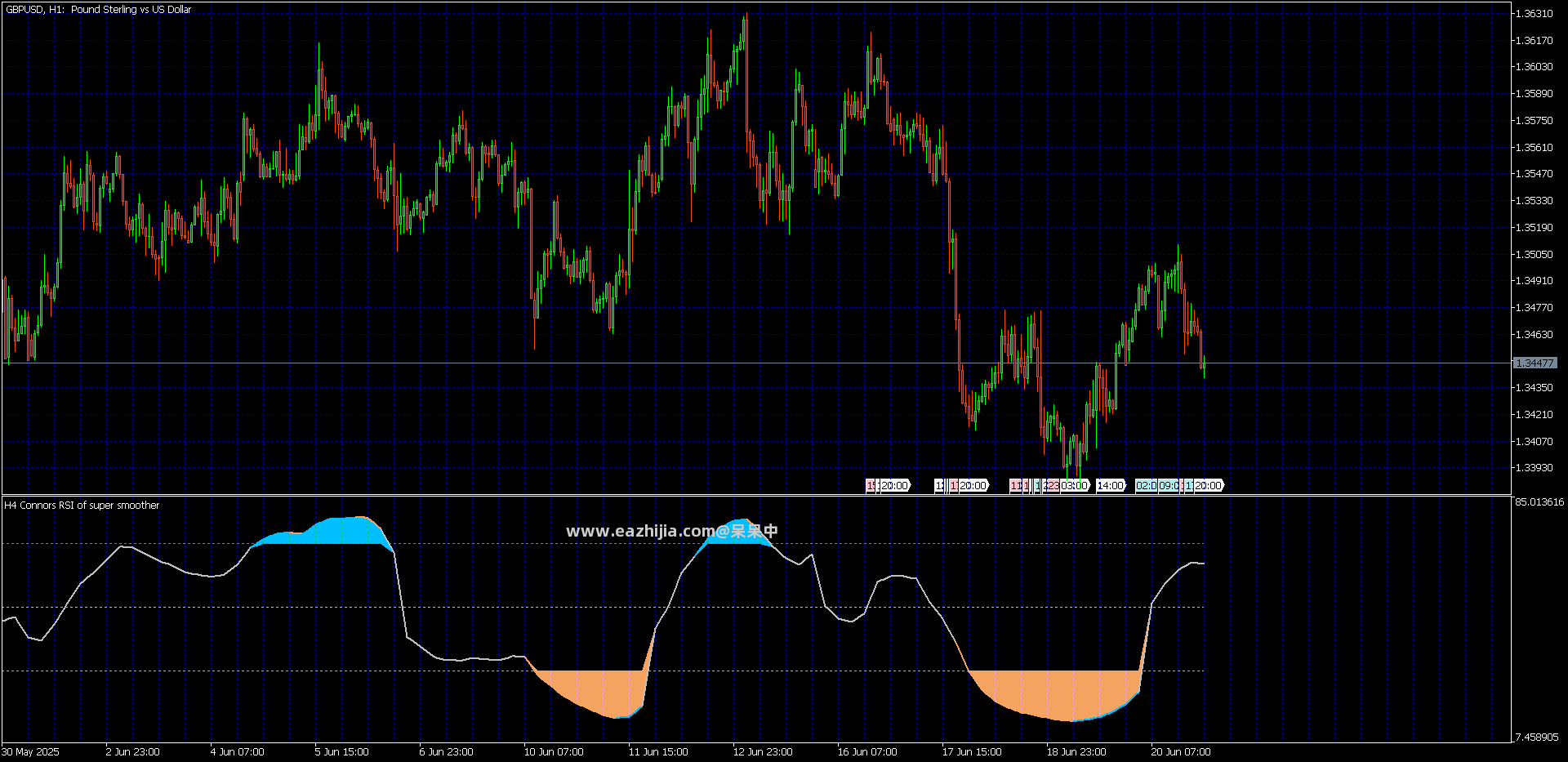The width and height of the screenshot is (1568, 762).
Task: Click the 5 Jun 15:00 time label
Action: coord(341,751)
